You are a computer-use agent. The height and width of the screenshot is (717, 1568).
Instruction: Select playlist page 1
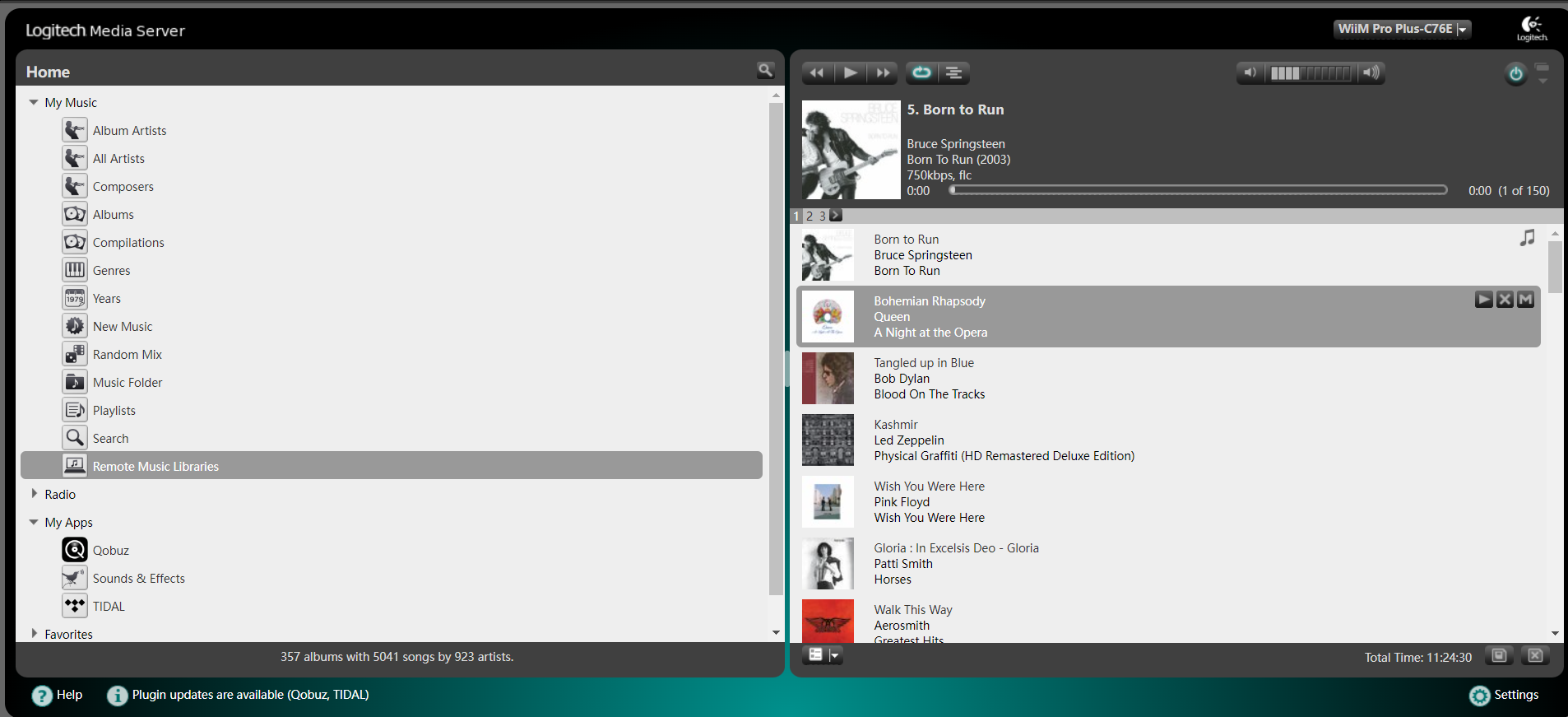click(x=796, y=216)
